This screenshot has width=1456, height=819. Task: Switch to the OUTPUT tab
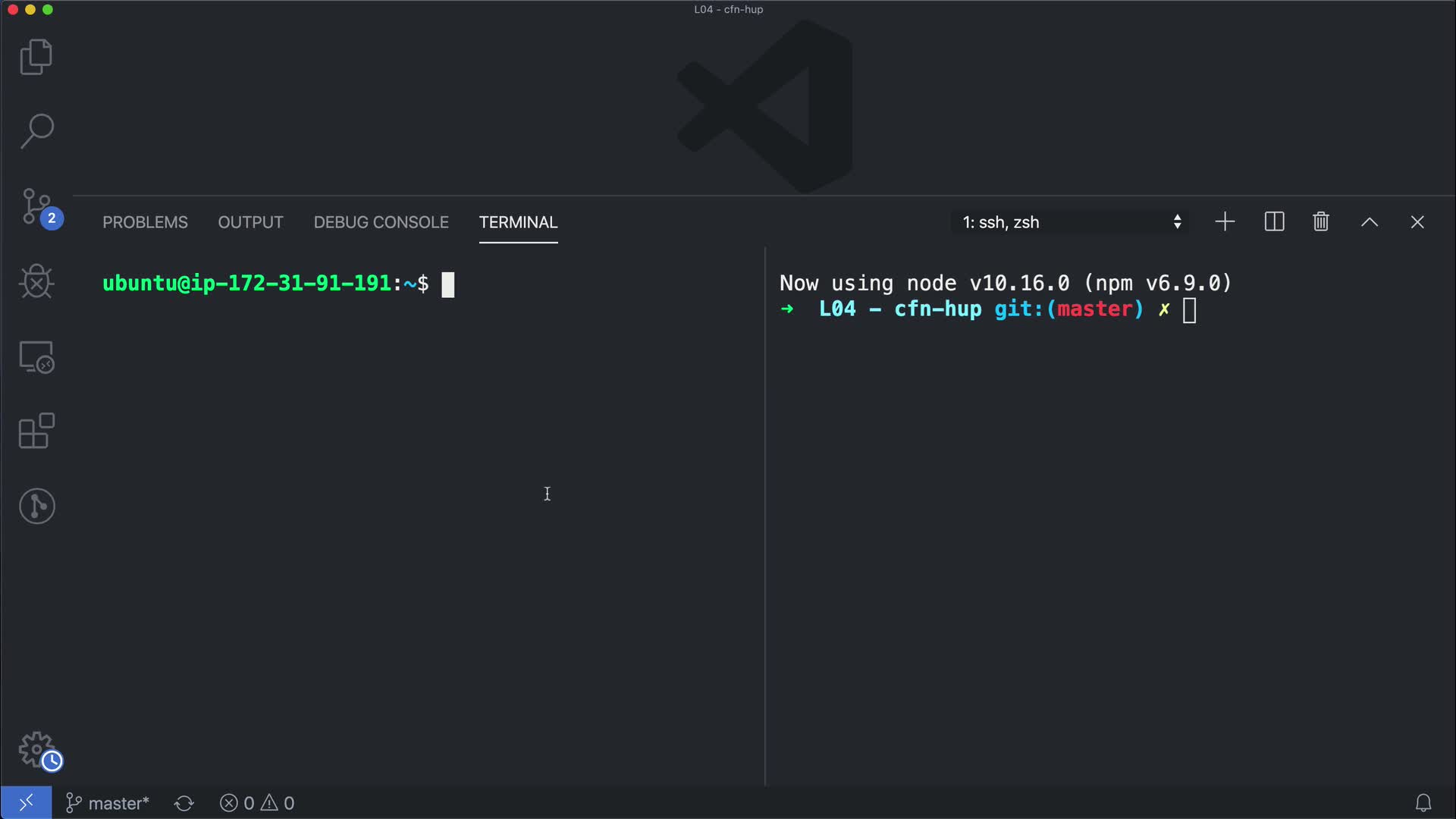pyautogui.click(x=250, y=222)
